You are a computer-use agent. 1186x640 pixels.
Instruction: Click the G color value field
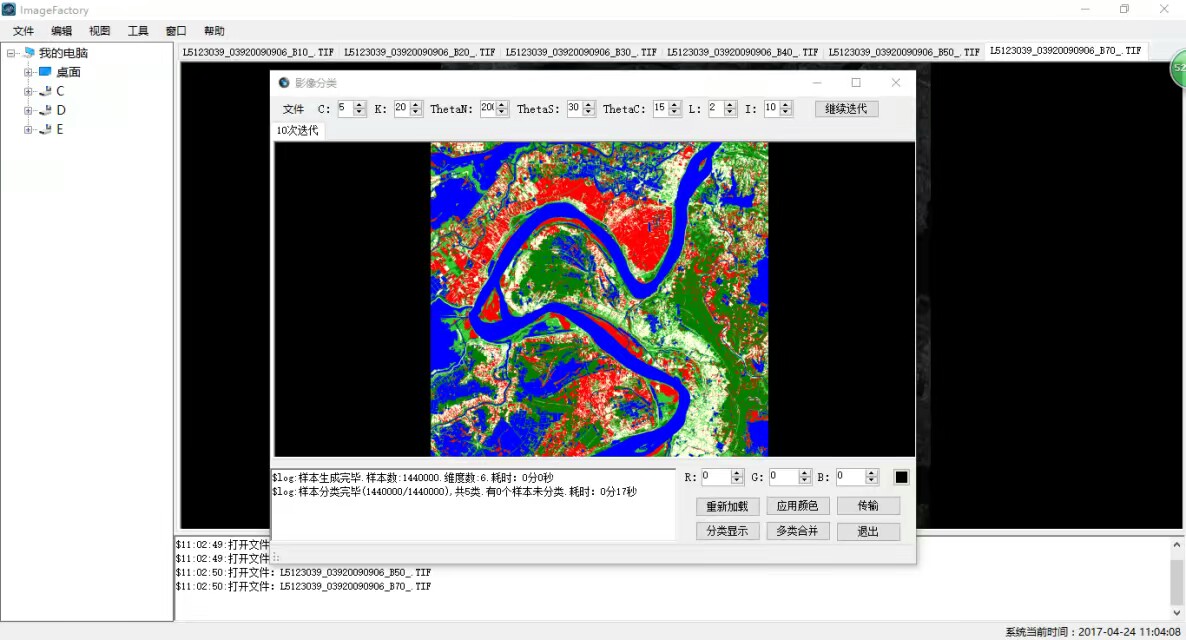784,477
